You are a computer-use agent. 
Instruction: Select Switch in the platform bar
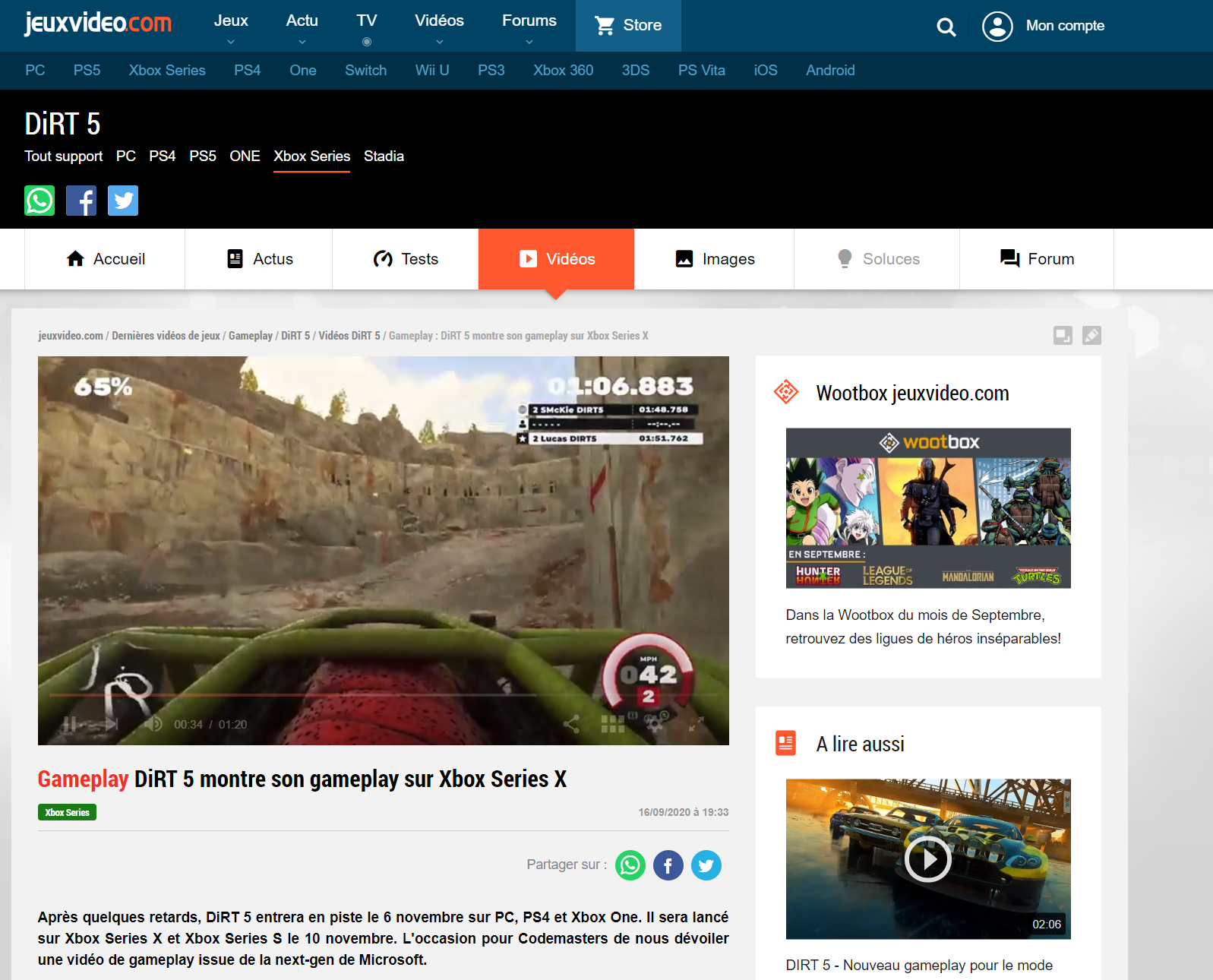pos(365,70)
